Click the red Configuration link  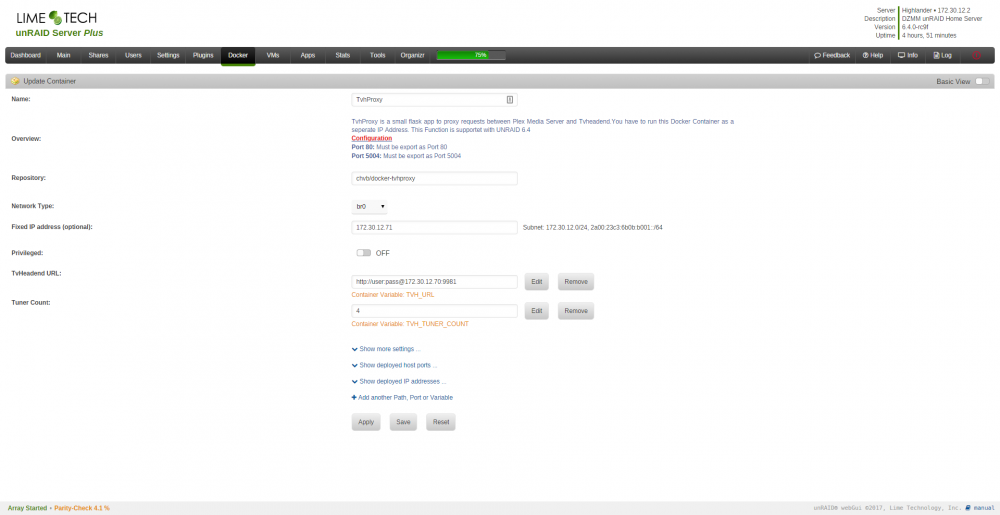tap(372, 138)
